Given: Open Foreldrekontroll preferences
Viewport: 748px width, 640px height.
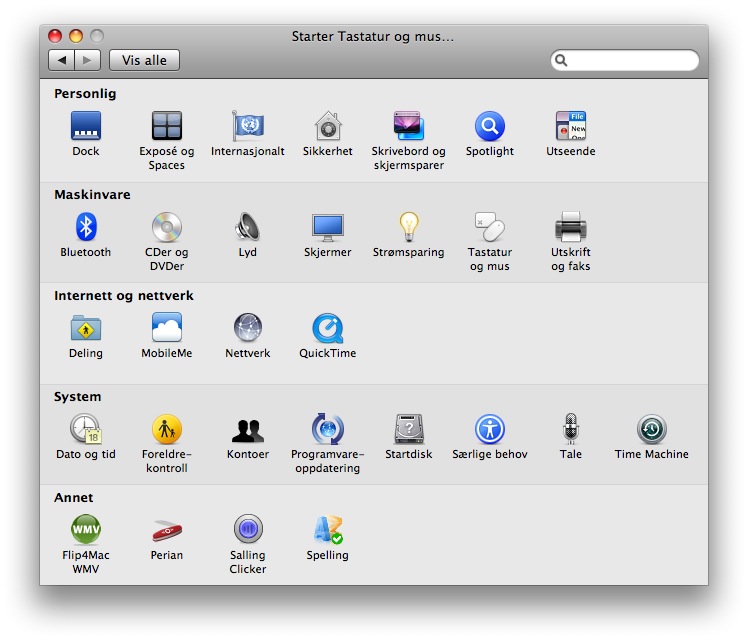Looking at the screenshot, I should (166, 429).
